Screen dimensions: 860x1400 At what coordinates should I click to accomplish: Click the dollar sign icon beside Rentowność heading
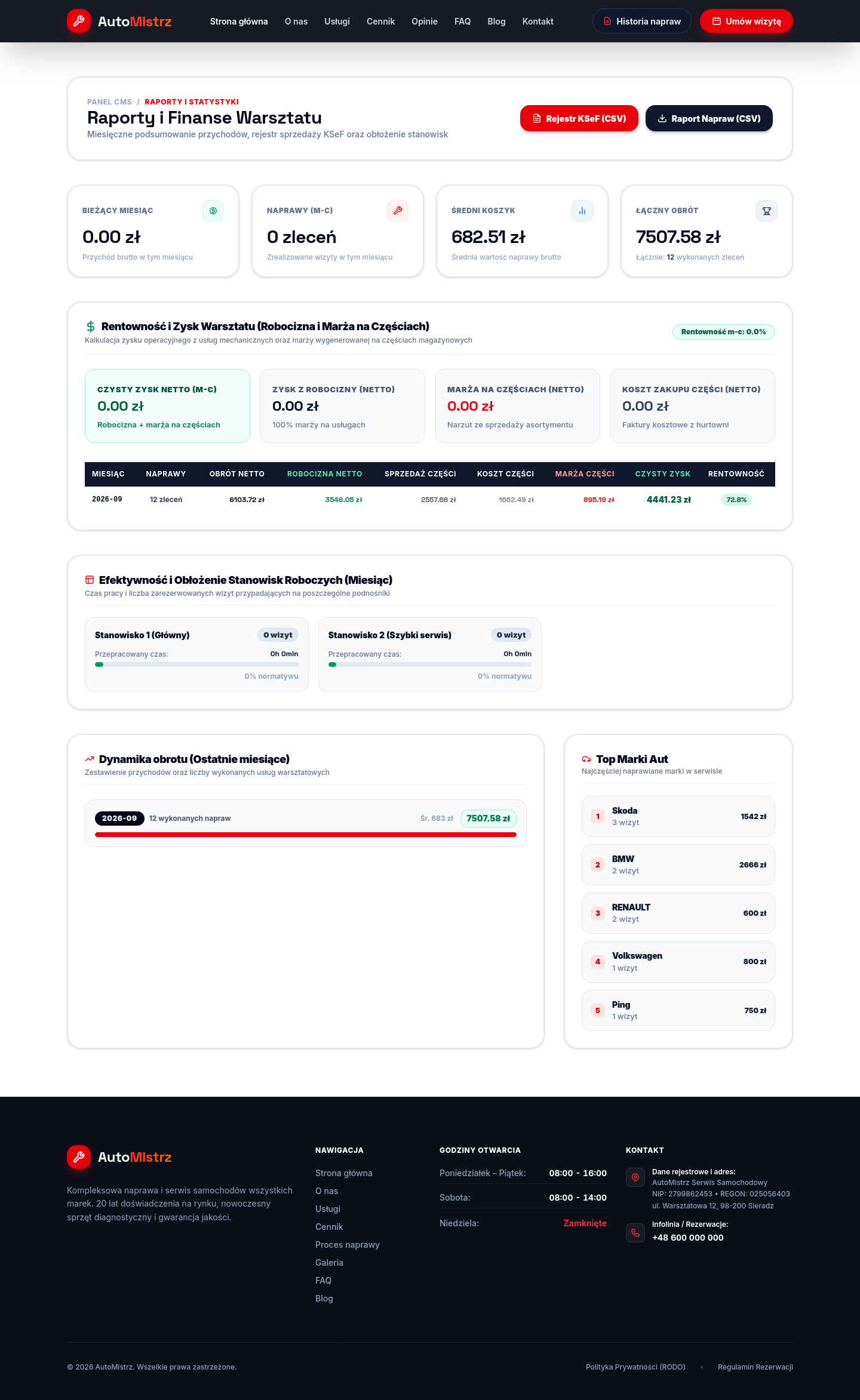tap(91, 327)
